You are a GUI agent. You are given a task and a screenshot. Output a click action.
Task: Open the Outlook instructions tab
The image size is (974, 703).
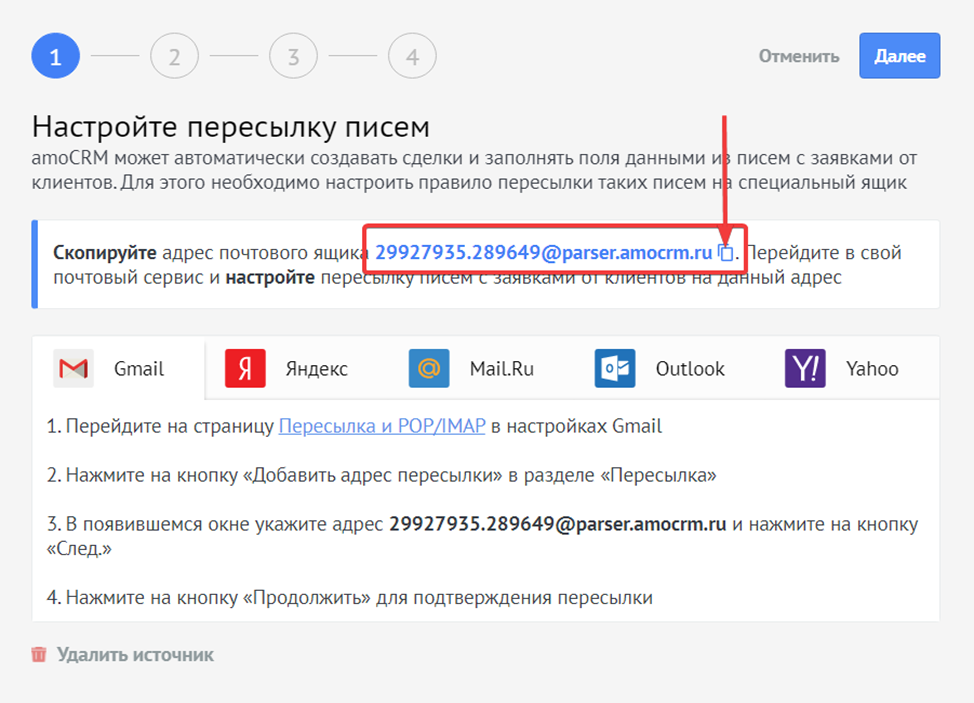[690, 369]
